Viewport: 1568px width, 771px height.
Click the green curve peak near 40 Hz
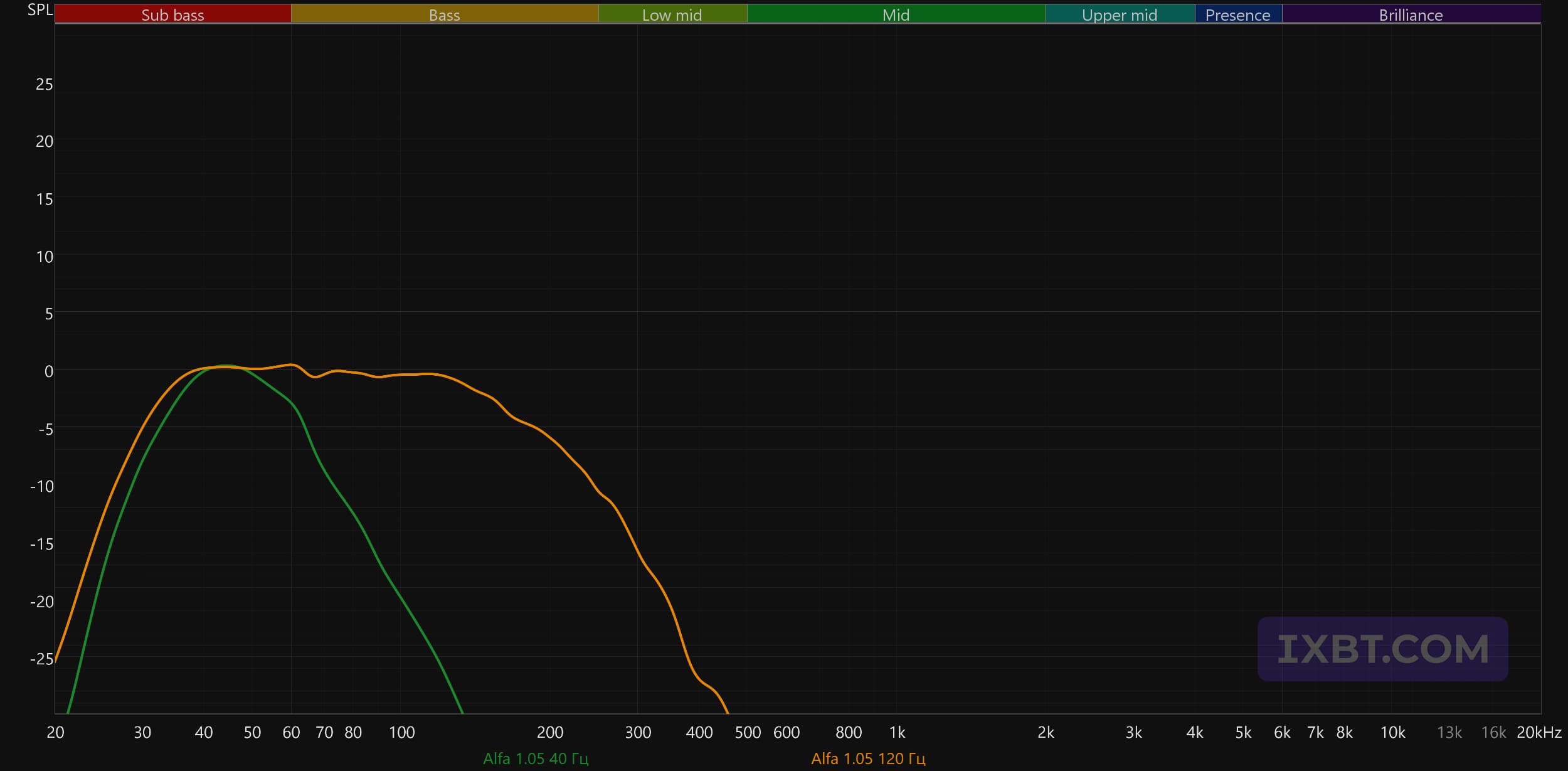point(225,366)
